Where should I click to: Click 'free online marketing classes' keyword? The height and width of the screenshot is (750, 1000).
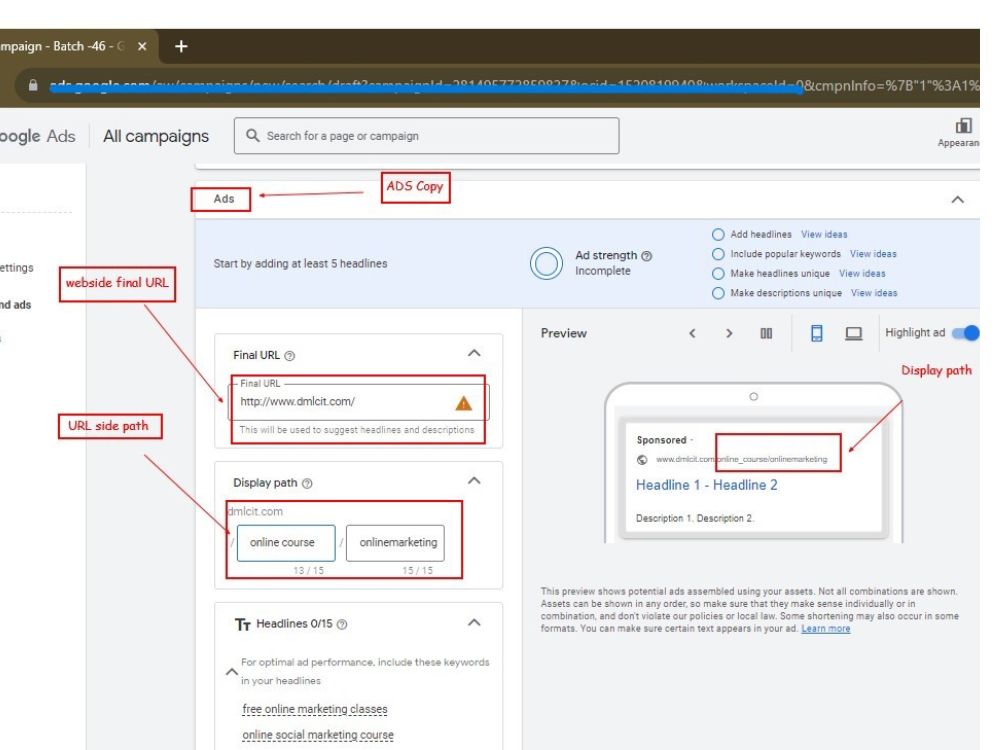(315, 709)
